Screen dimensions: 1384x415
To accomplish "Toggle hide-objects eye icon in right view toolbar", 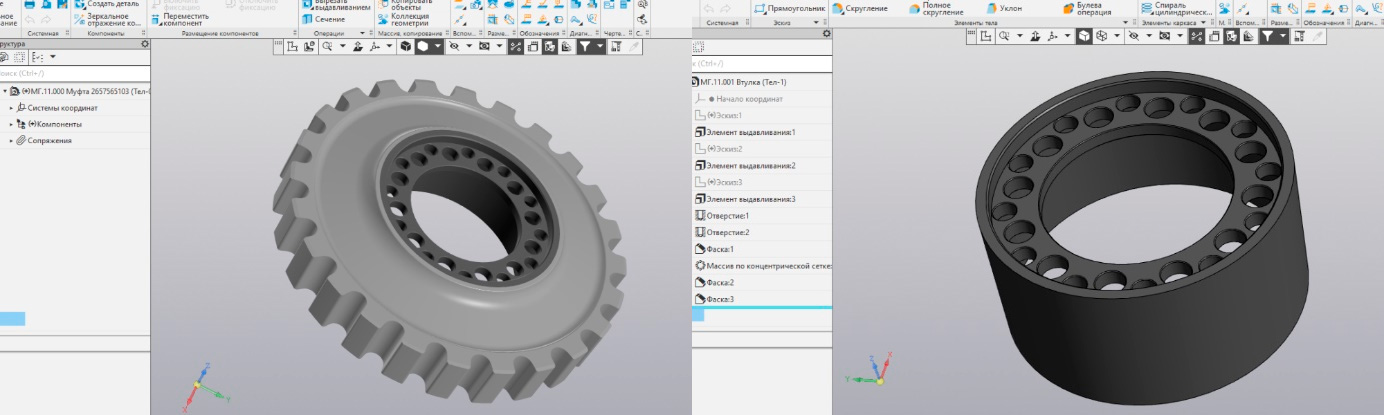I will pos(1134,36).
